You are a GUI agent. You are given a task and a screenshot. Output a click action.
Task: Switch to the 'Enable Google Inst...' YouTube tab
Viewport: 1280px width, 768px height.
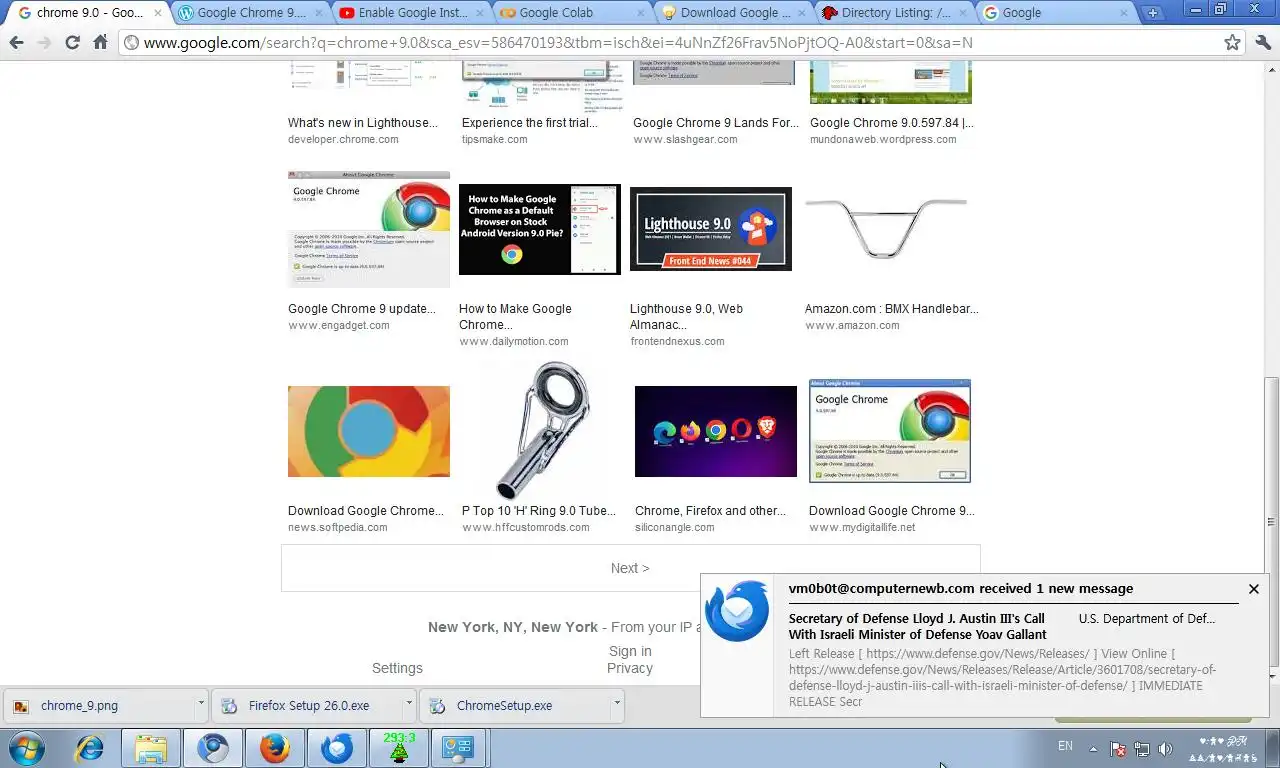coord(412,13)
